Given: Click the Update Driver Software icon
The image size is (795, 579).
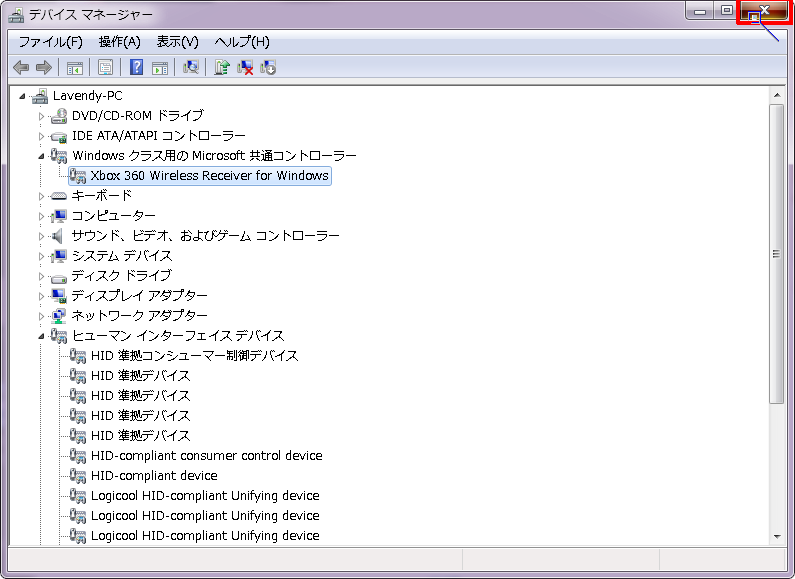Looking at the screenshot, I should coord(222,67).
